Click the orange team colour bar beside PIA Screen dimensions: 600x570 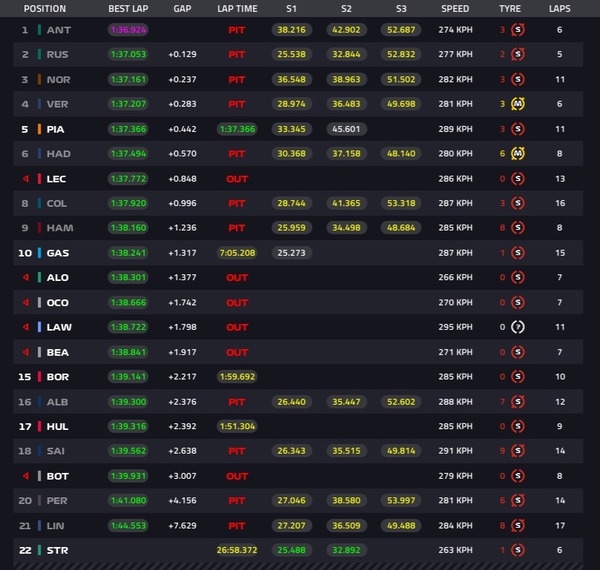click(x=39, y=129)
